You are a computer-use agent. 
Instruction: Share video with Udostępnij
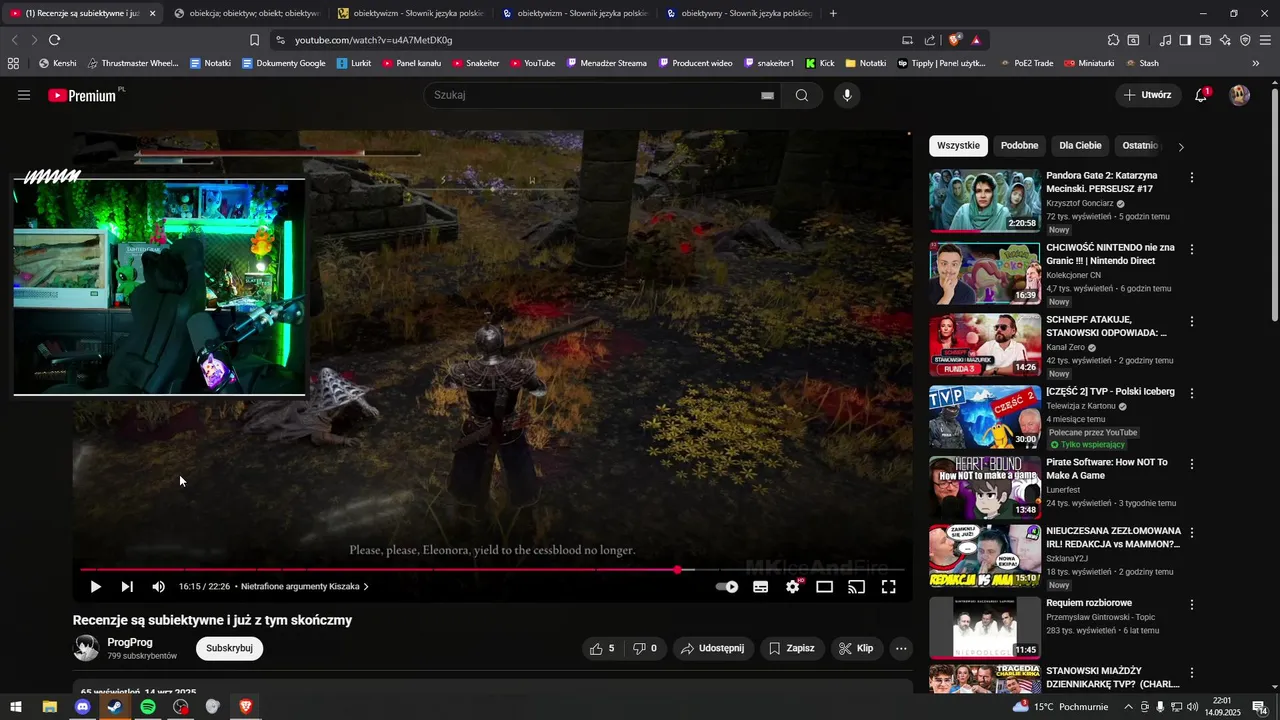click(x=713, y=648)
